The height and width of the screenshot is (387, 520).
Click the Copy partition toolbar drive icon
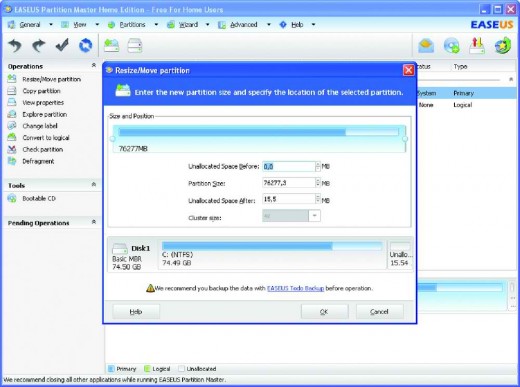[135, 45]
